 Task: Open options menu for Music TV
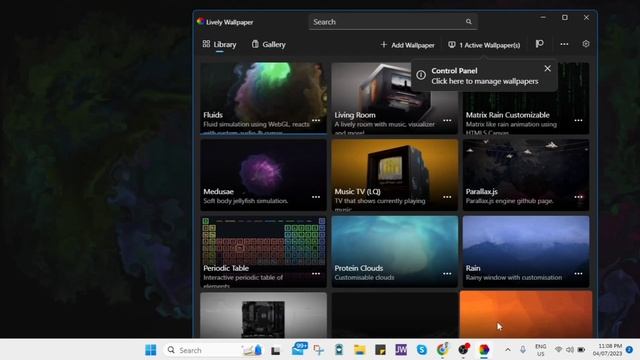[447, 197]
